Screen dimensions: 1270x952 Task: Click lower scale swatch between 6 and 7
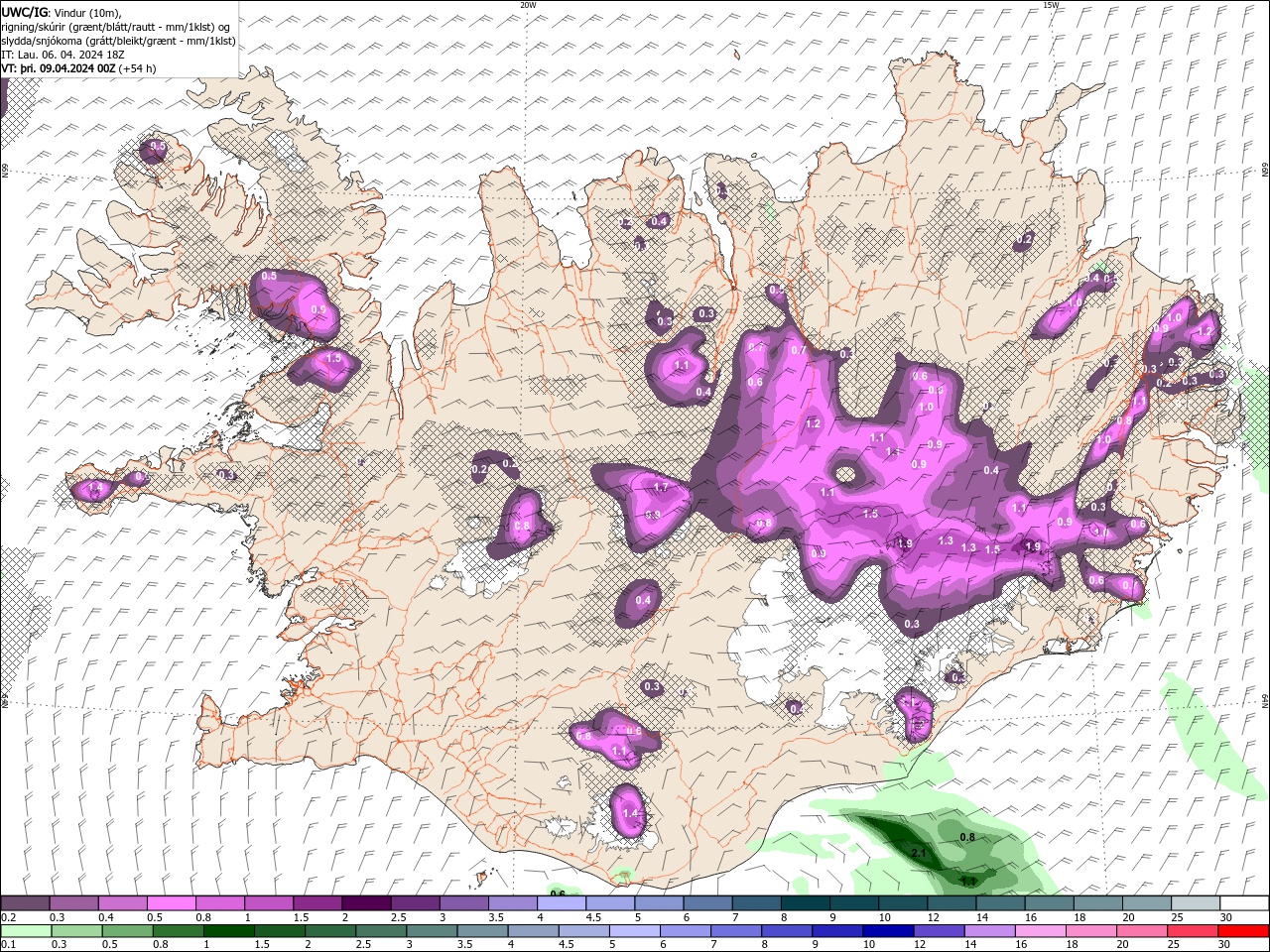click(686, 931)
